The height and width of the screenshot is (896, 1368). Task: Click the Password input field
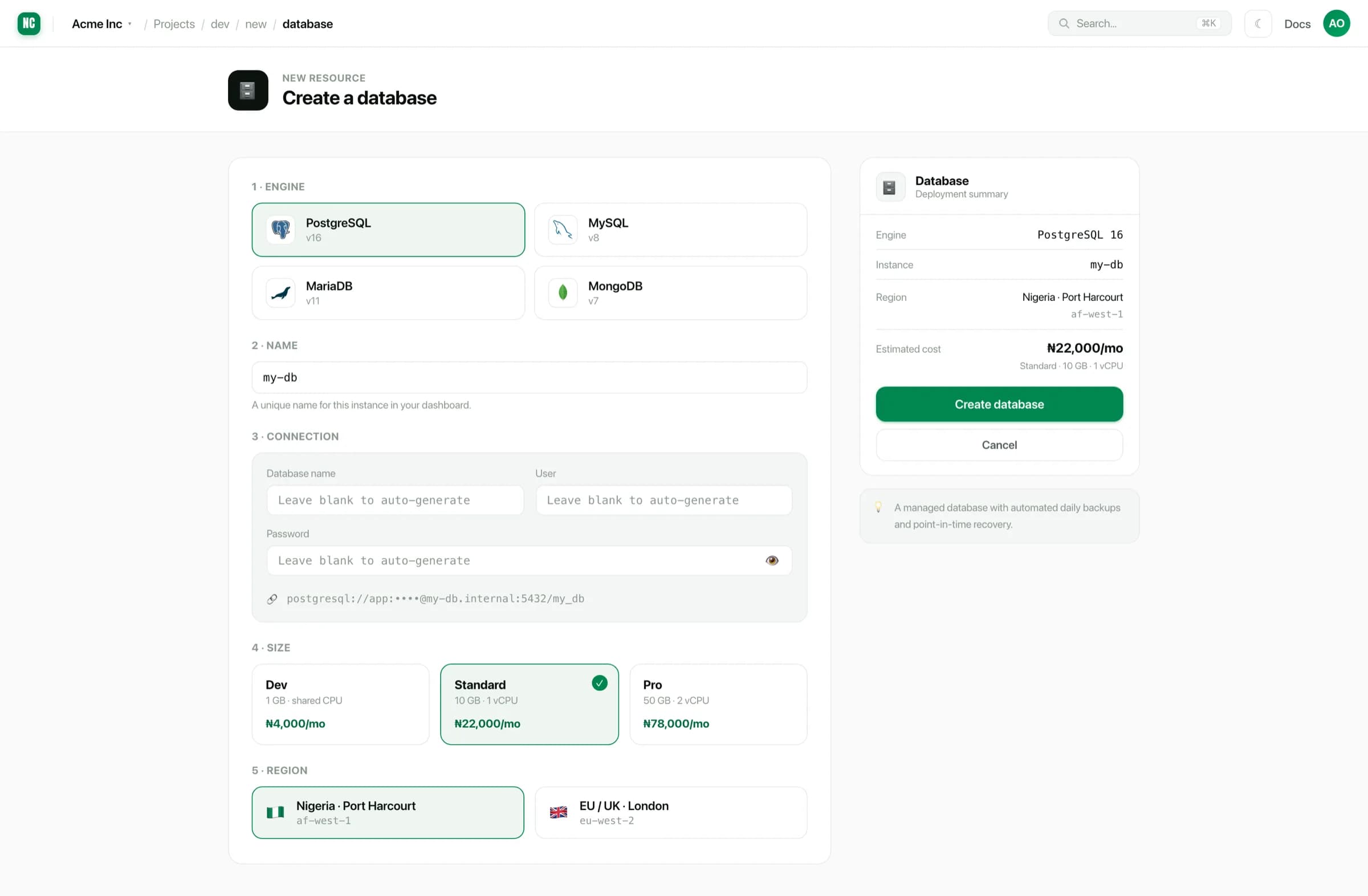(x=530, y=560)
